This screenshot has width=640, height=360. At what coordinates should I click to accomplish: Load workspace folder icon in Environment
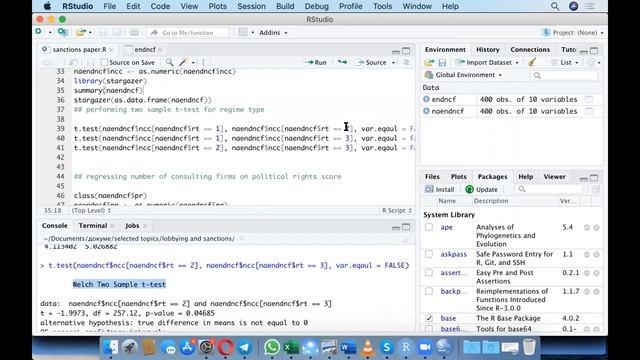pos(429,62)
